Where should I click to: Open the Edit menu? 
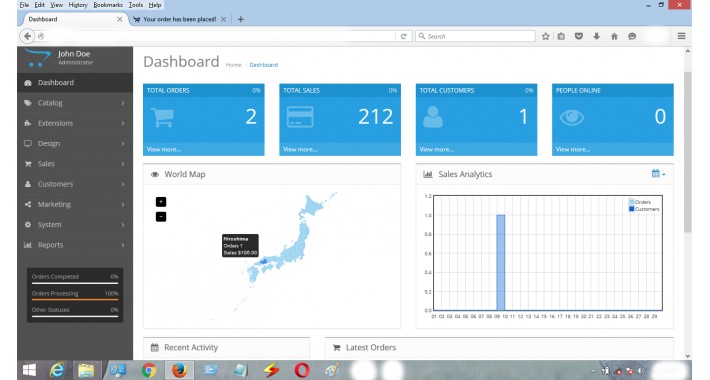coord(39,5)
